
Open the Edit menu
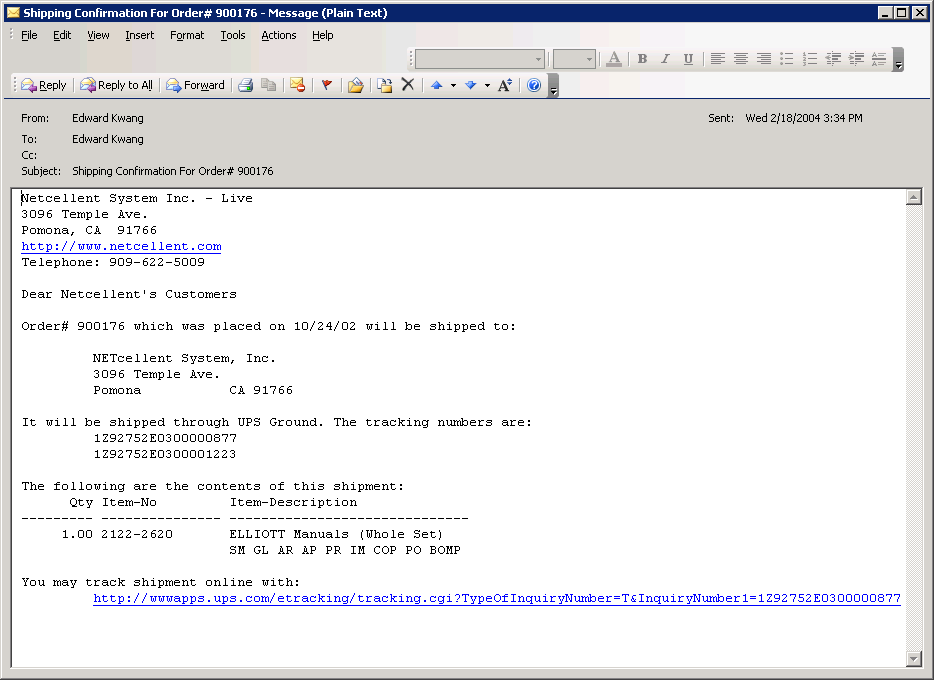[62, 35]
